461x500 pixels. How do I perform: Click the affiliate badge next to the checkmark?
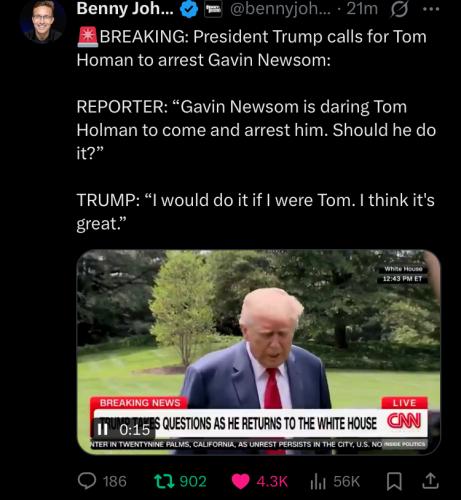coord(213,10)
